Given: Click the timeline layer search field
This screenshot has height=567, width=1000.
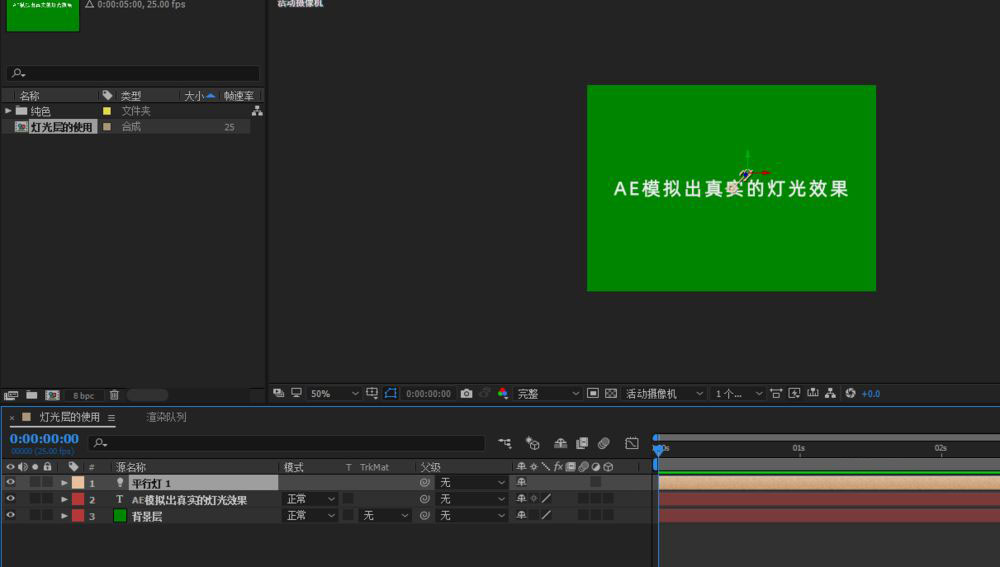Looking at the screenshot, I should pyautogui.click(x=287, y=443).
